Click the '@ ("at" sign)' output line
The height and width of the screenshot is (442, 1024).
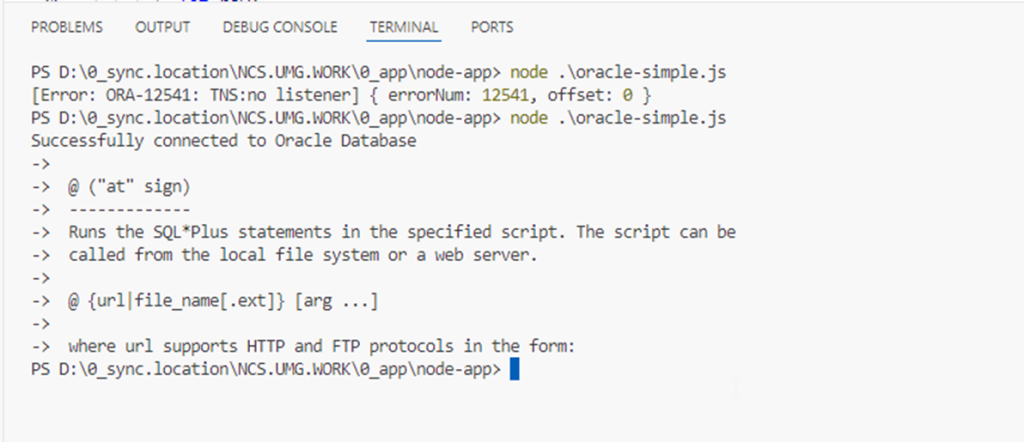130,187
